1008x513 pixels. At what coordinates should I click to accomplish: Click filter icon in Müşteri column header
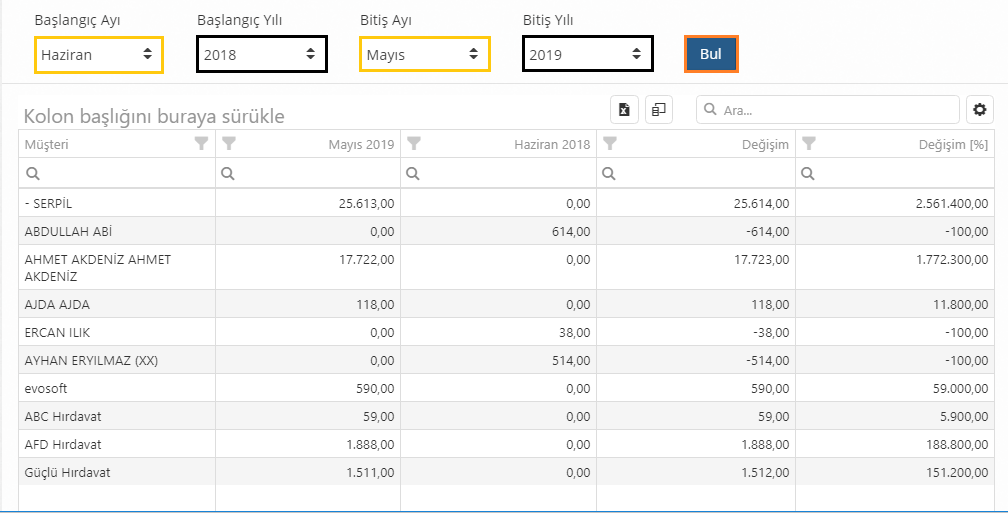(201, 144)
